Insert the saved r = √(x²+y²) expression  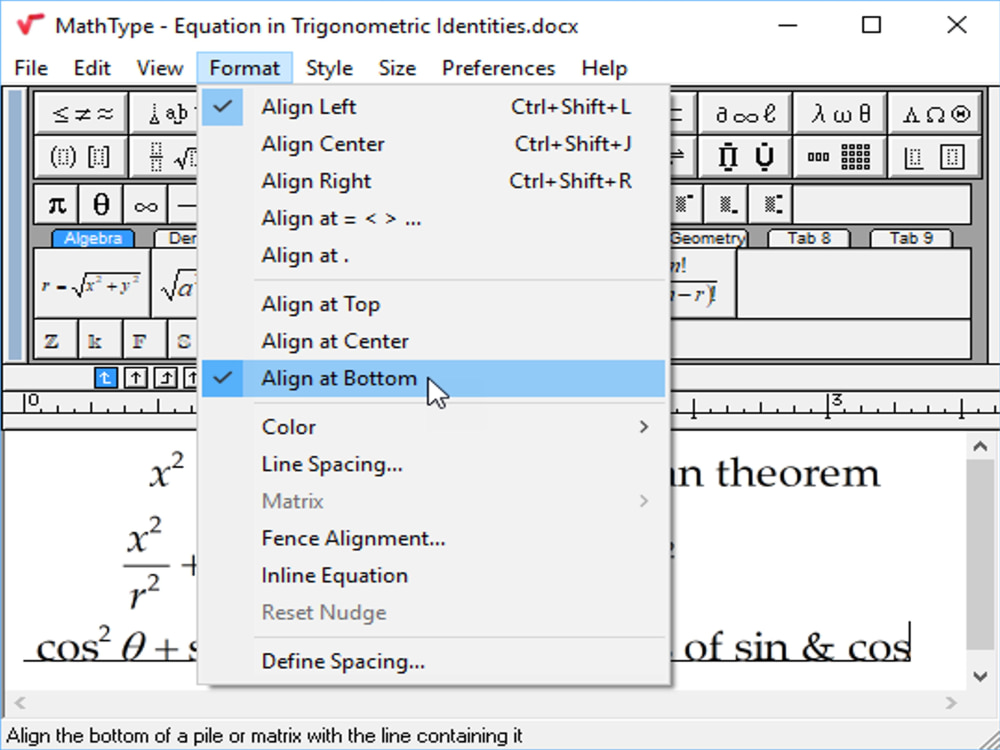pyautogui.click(x=92, y=284)
